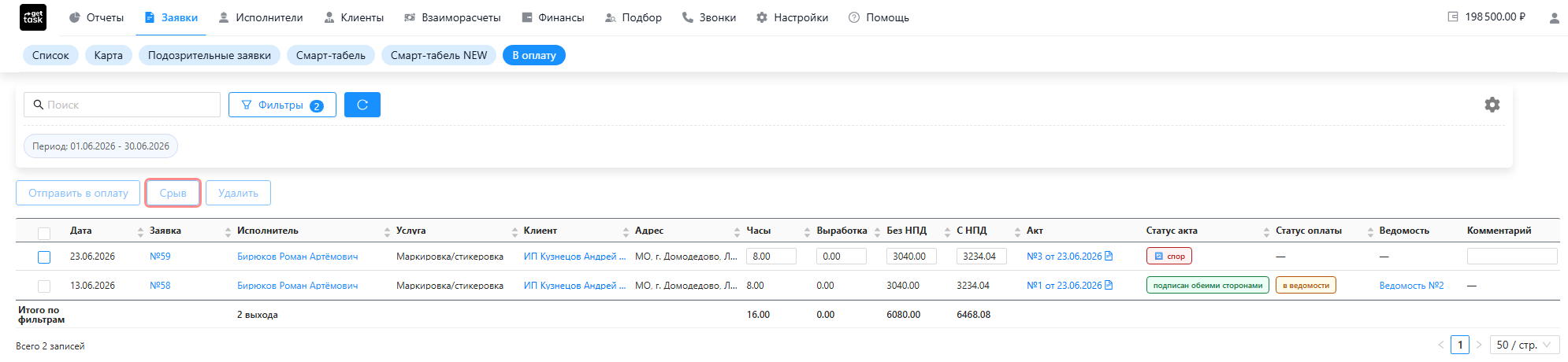Sort by Выработка column
The image size is (1568, 362).
pyautogui.click(x=877, y=231)
